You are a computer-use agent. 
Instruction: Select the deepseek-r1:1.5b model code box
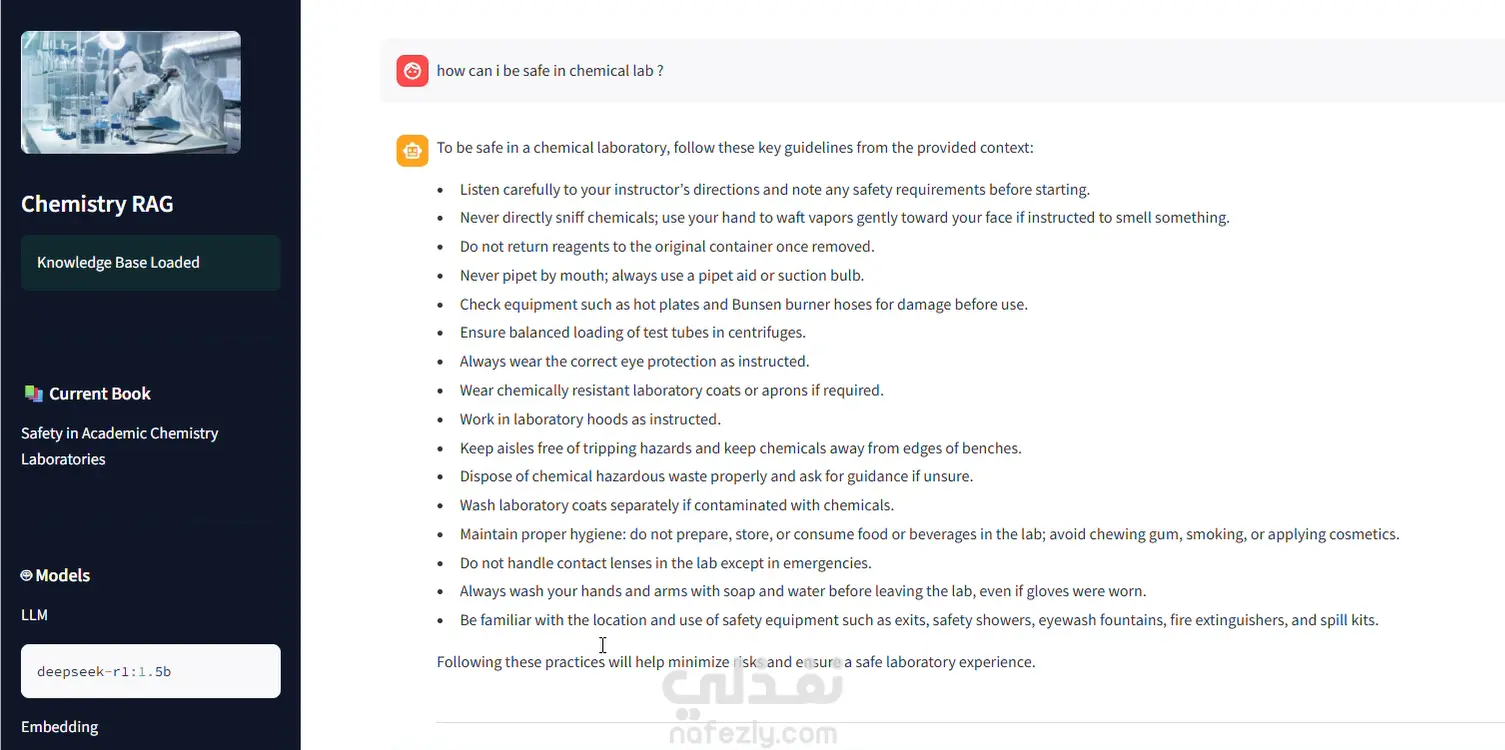click(151, 671)
